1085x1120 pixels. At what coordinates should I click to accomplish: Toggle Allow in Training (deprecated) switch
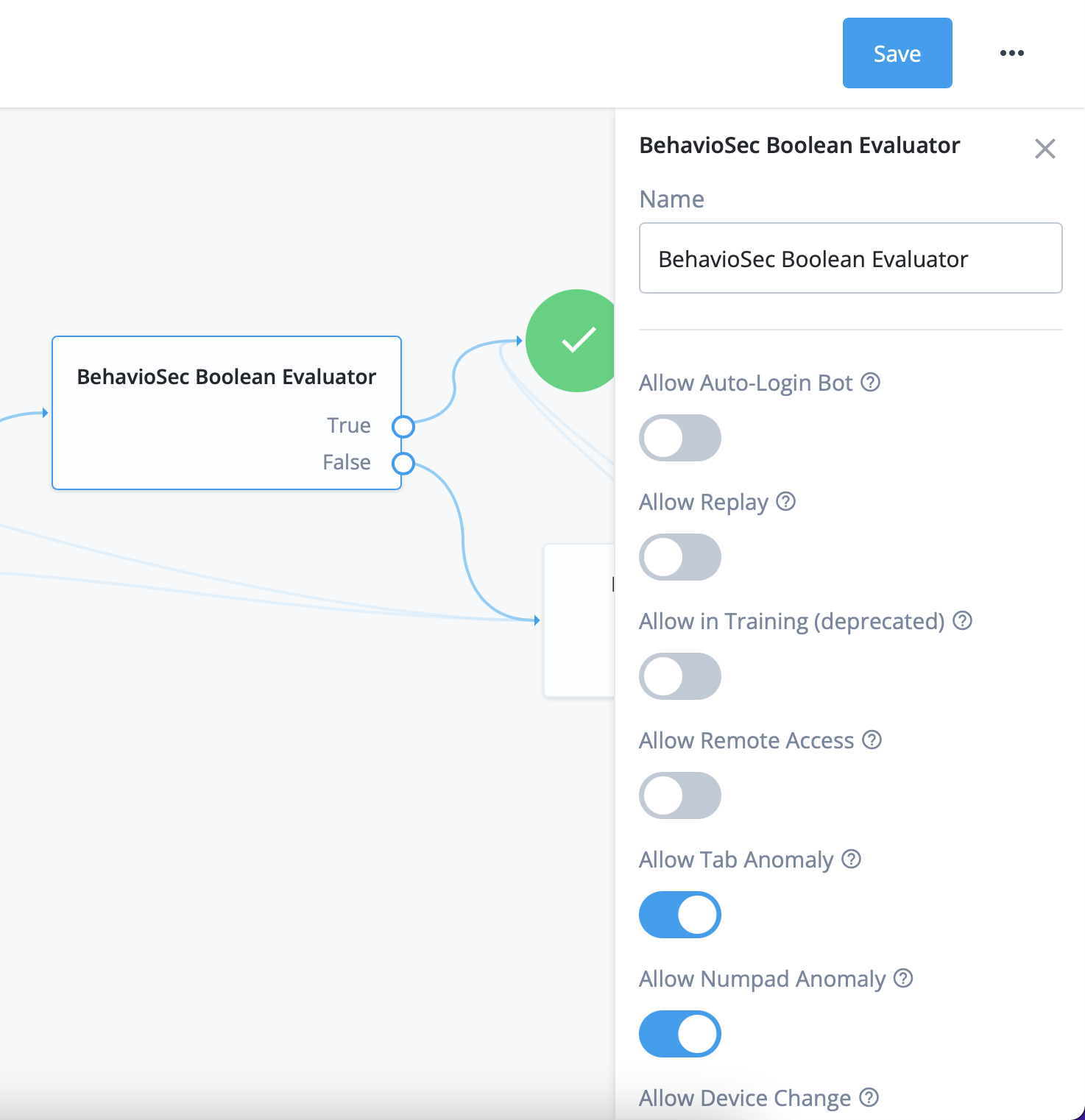[679, 676]
